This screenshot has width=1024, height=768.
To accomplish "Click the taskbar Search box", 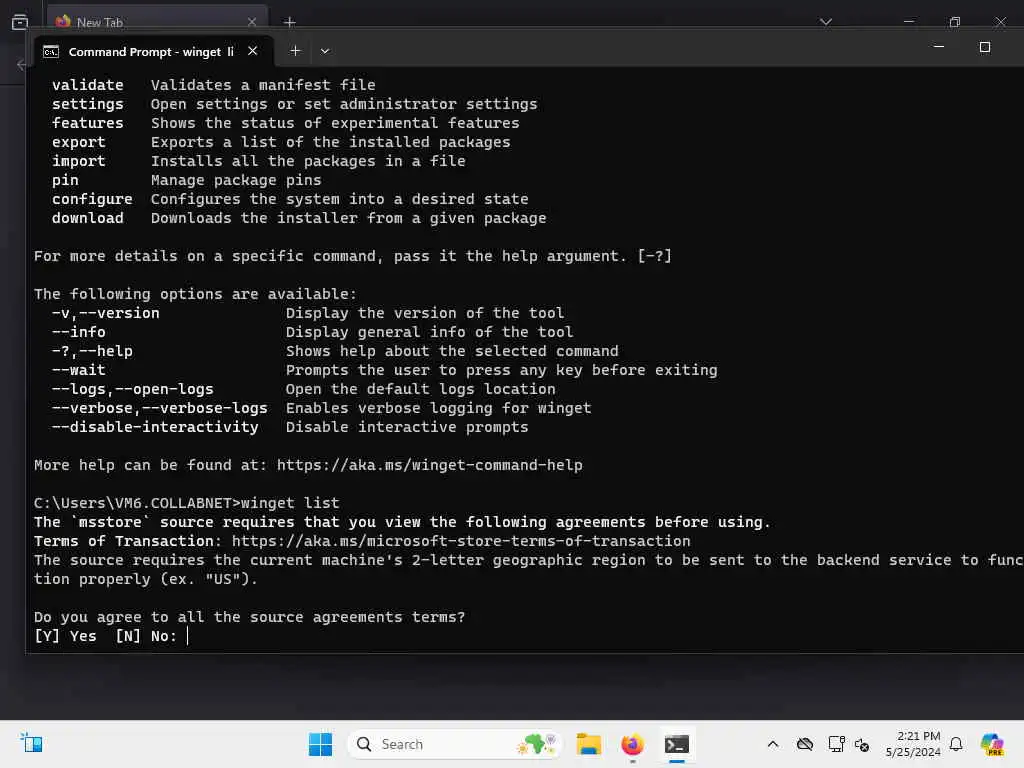I will 455,744.
